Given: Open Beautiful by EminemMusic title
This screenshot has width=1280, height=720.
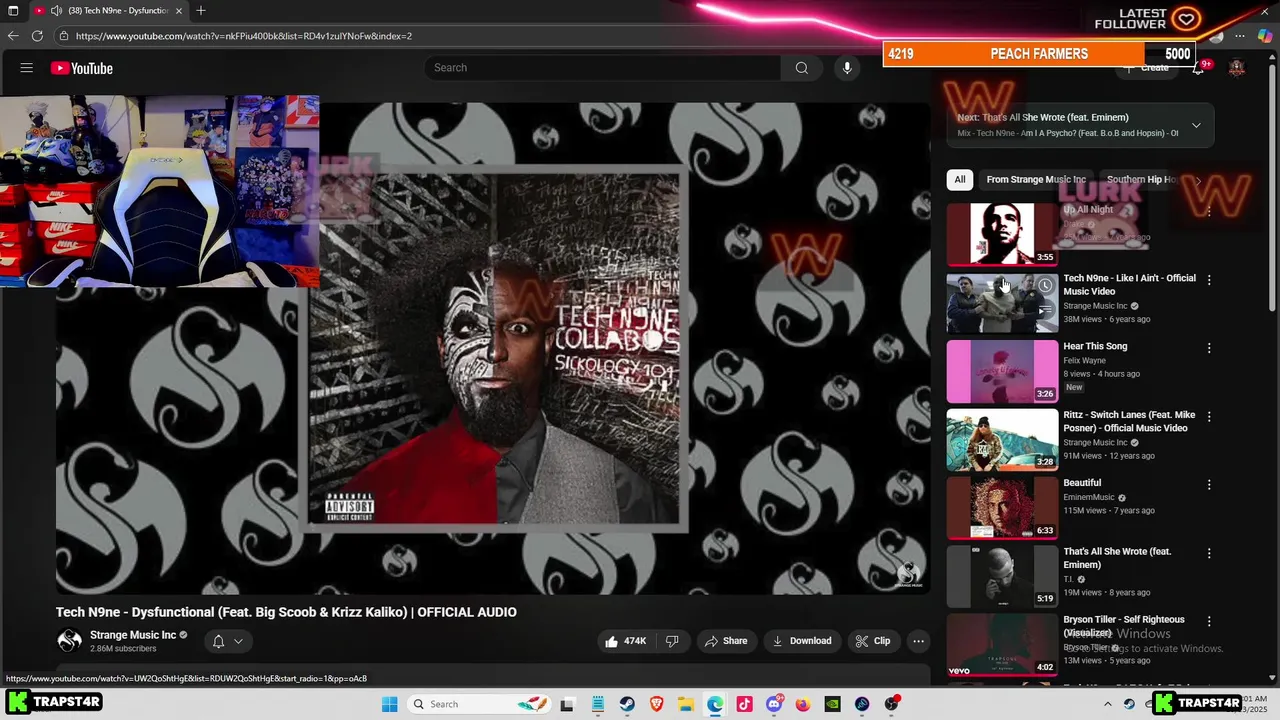Looking at the screenshot, I should [1082, 483].
